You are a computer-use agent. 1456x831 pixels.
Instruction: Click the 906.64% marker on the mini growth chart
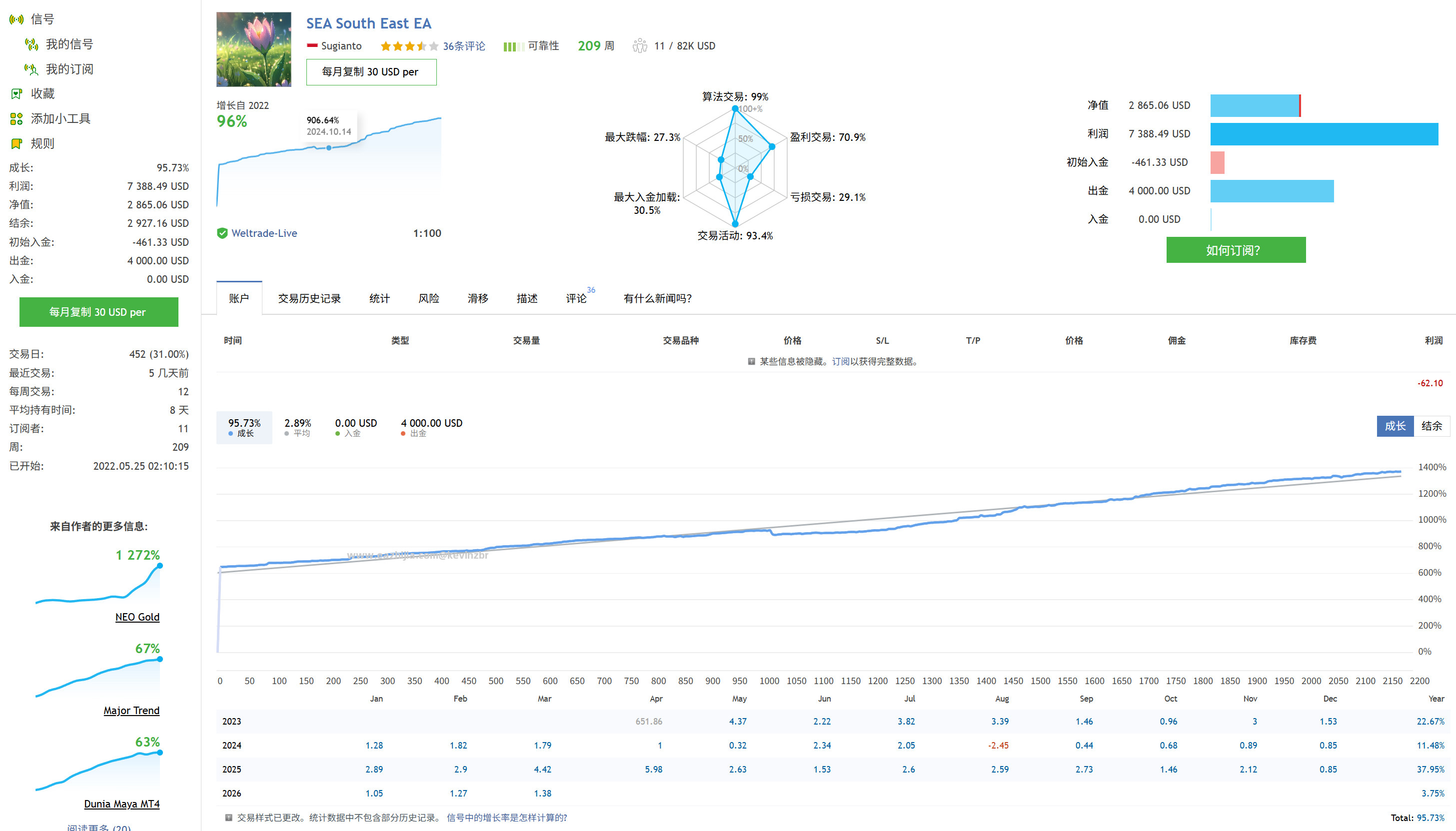tap(329, 148)
